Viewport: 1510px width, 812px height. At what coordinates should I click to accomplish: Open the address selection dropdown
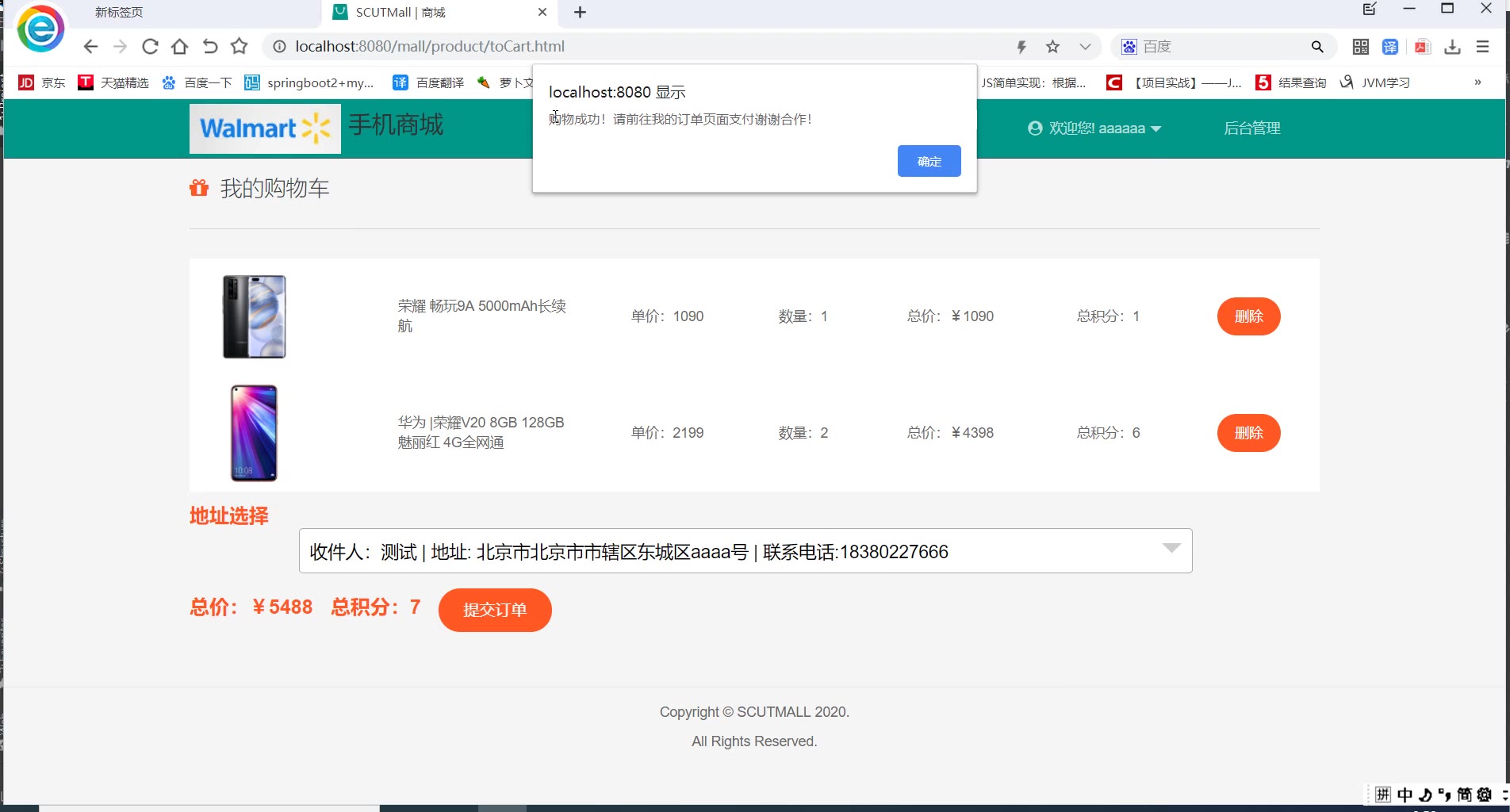click(x=745, y=551)
